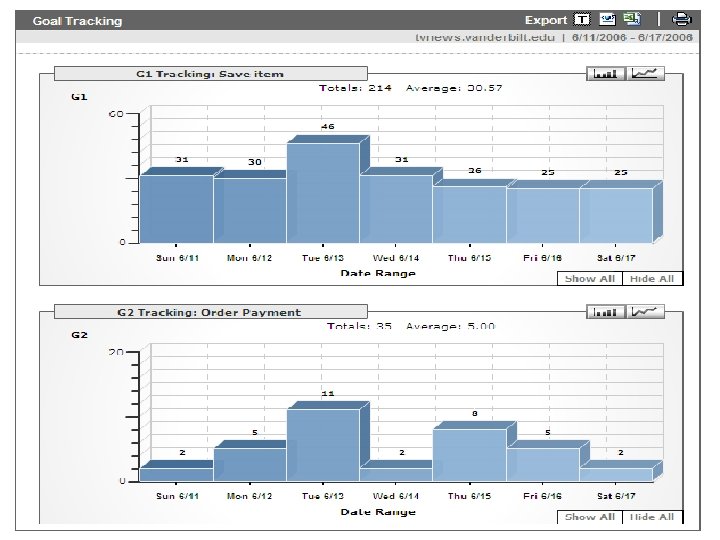720x540 pixels.
Task: Click Hide All under G2 chart
Action: pyautogui.click(x=652, y=517)
